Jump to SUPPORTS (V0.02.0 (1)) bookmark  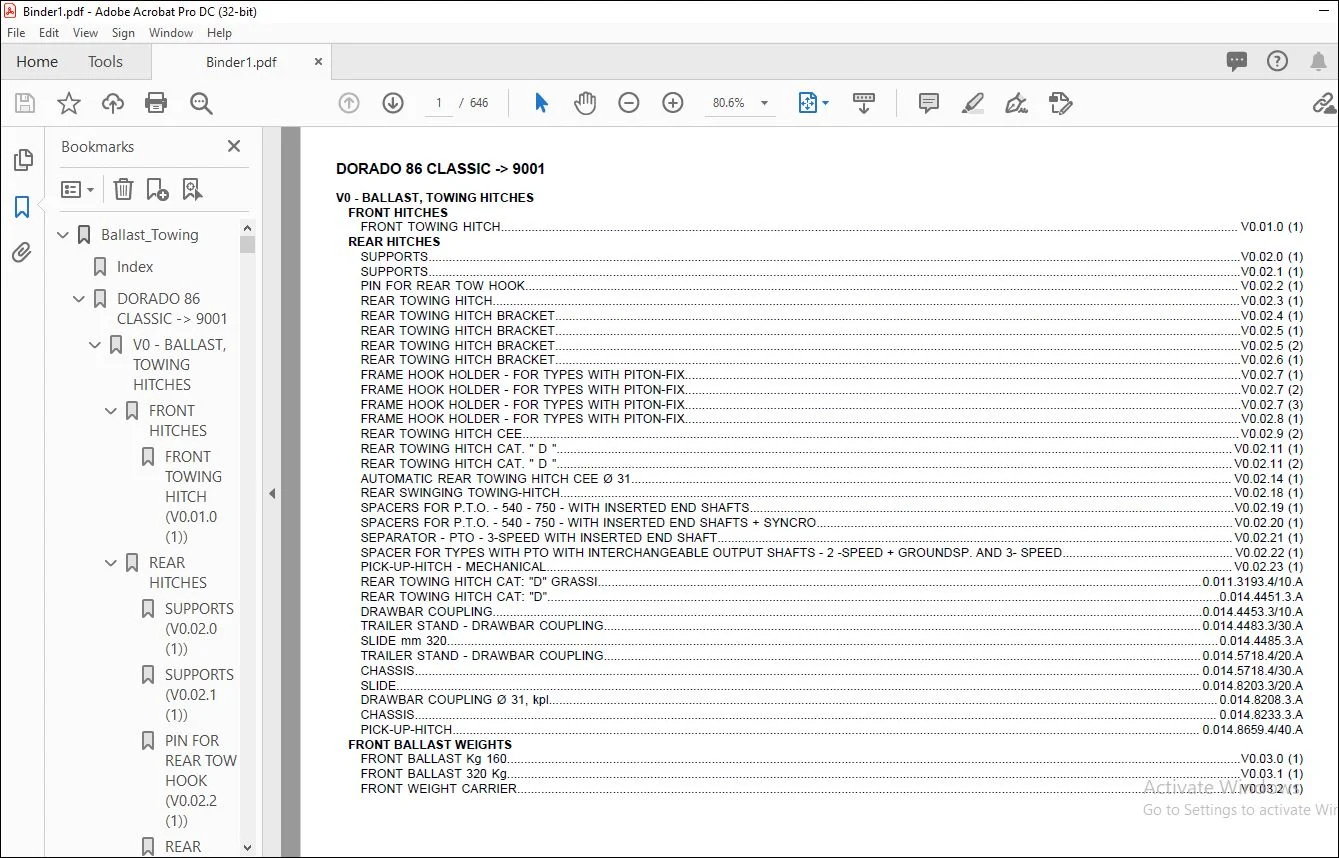tap(199, 629)
